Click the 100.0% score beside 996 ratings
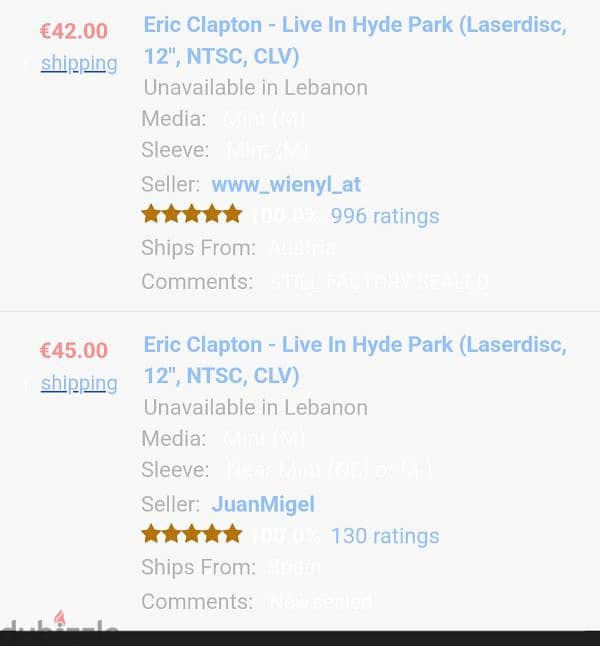Screen dimensions: 600x646 [x=285, y=216]
